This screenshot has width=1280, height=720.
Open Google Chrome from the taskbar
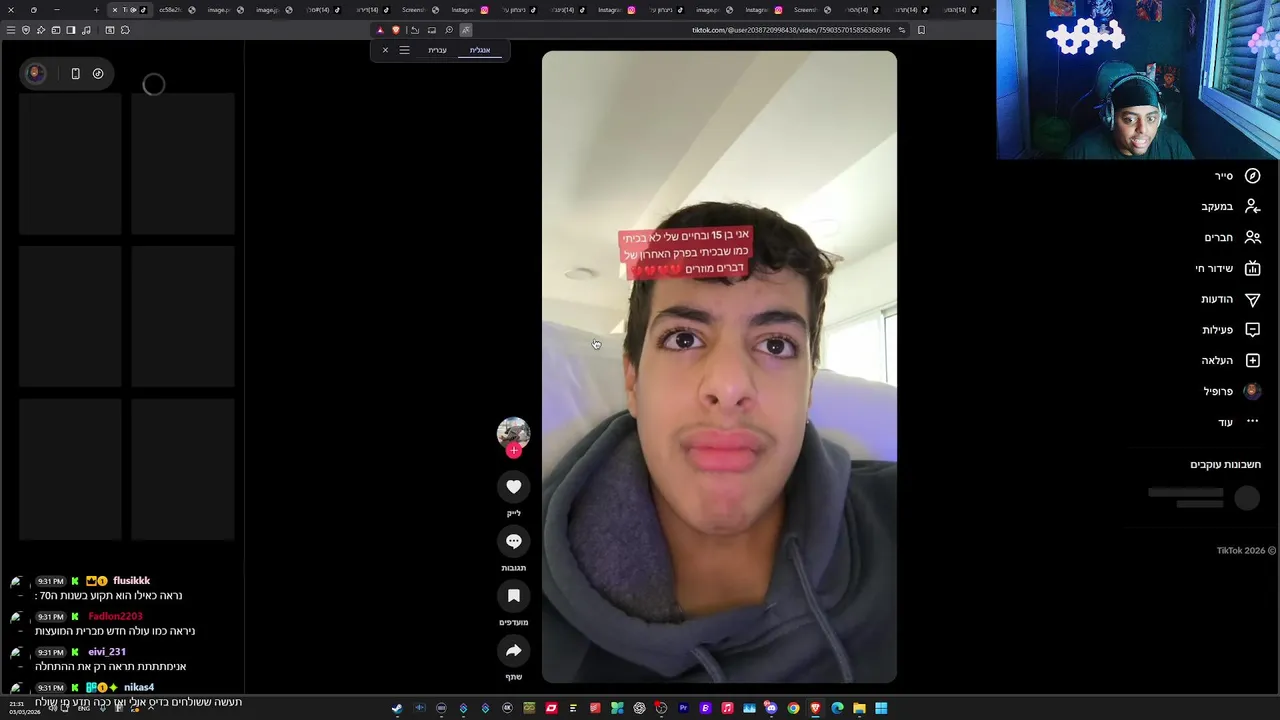[x=793, y=708]
